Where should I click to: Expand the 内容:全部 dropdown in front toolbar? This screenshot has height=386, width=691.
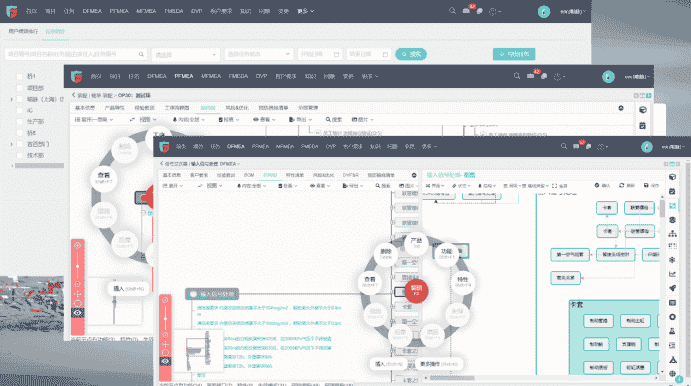pyautogui.click(x=252, y=186)
